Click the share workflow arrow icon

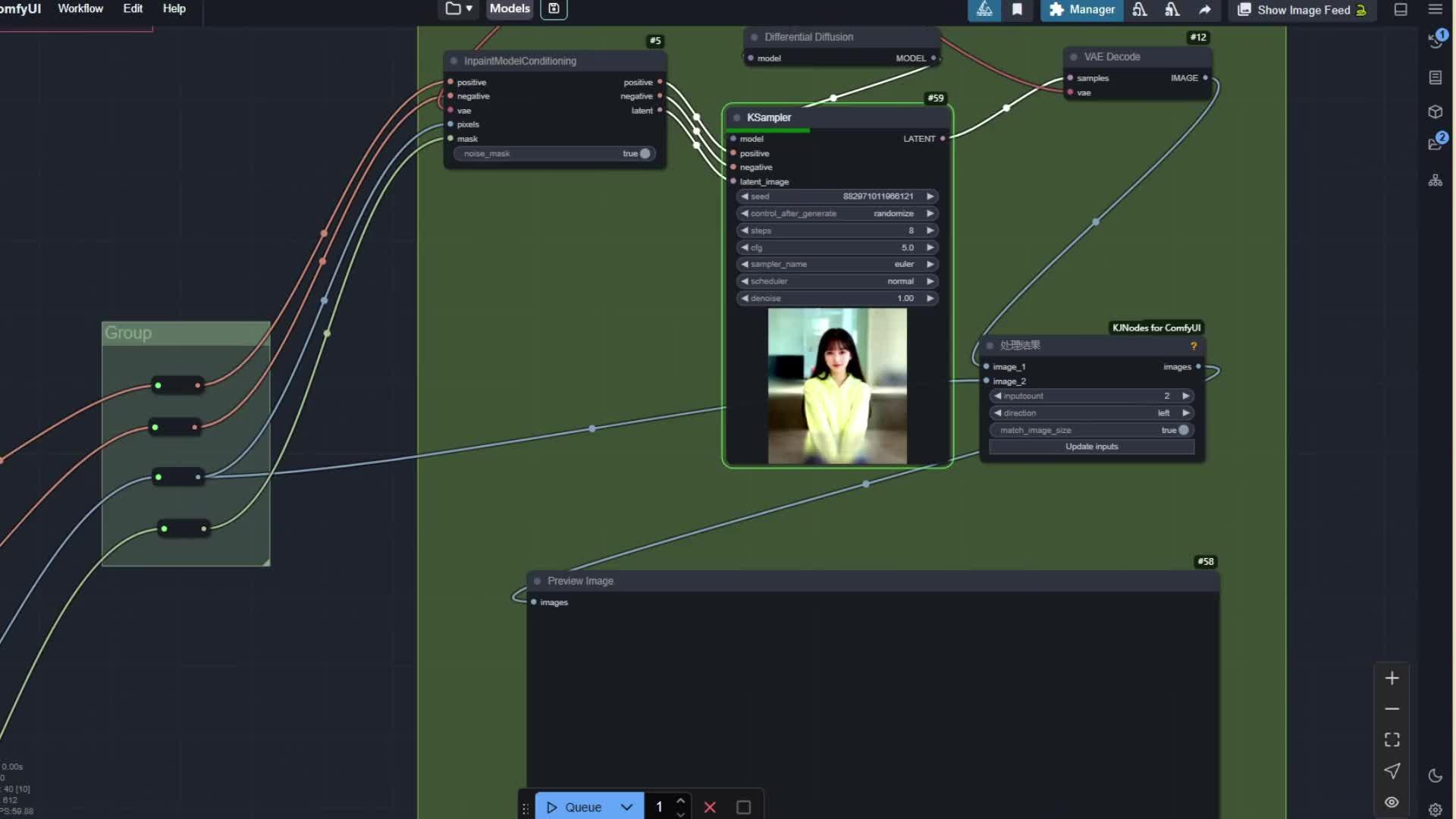[x=1204, y=10]
